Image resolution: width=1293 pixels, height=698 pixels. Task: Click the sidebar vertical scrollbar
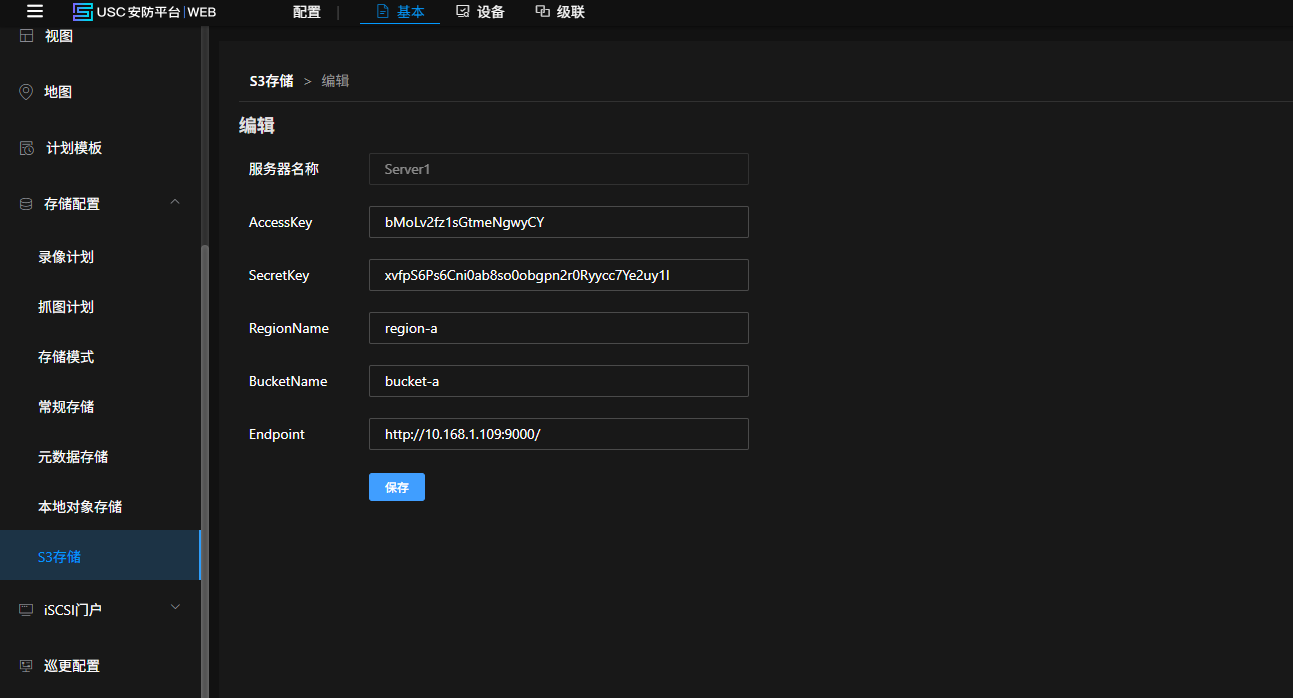[205, 450]
